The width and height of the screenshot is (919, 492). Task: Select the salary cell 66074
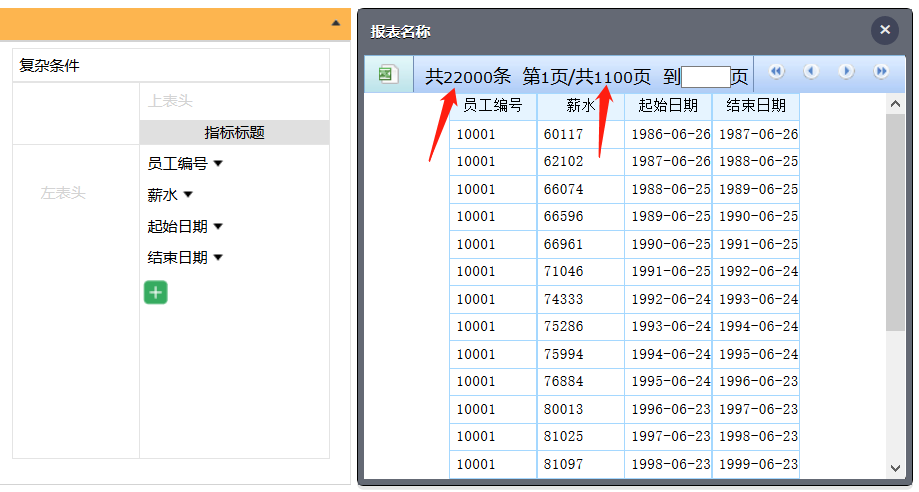[581, 189]
